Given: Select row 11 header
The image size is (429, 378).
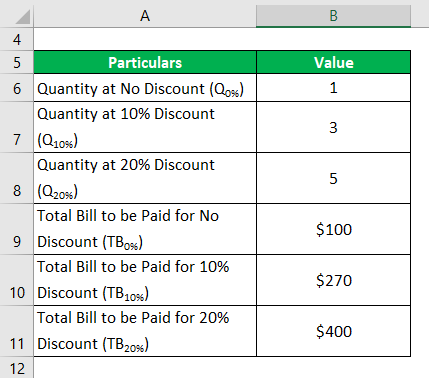Looking at the screenshot, I should click(x=17, y=331).
